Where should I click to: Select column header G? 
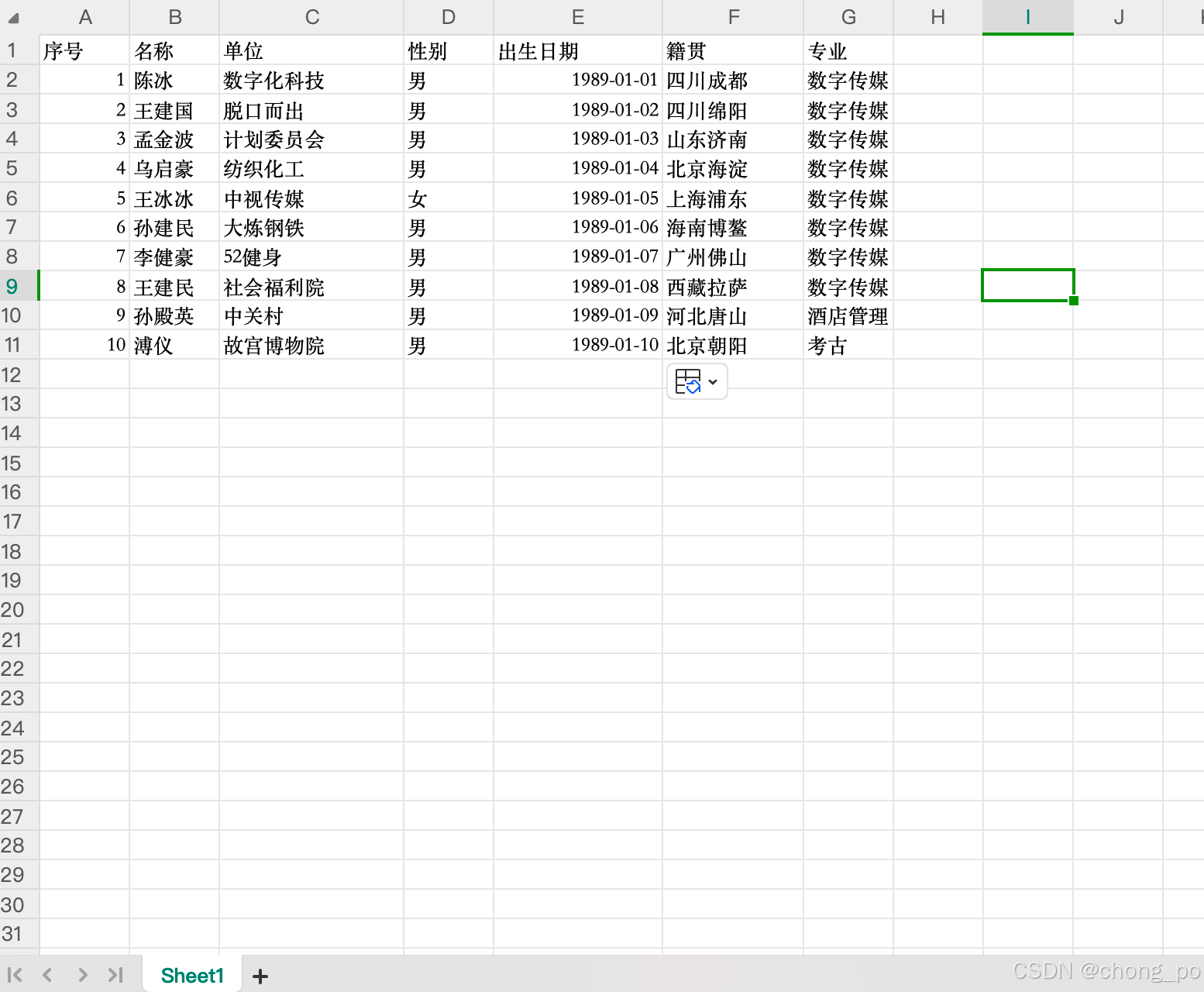tap(848, 16)
